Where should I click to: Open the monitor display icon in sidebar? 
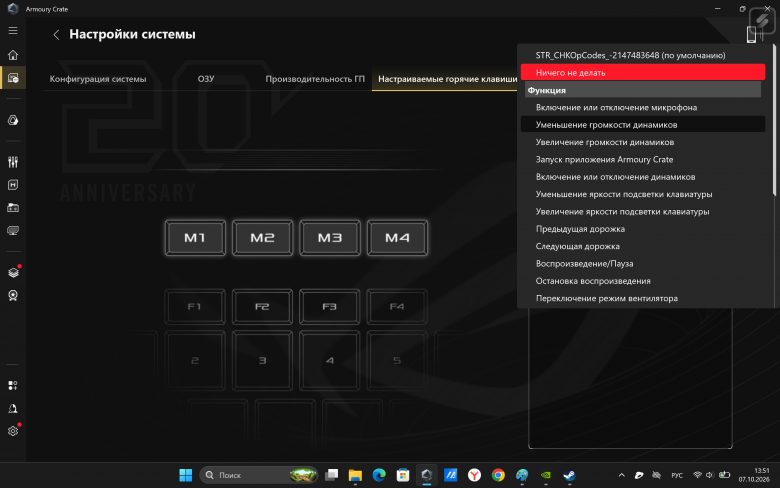coord(13,230)
